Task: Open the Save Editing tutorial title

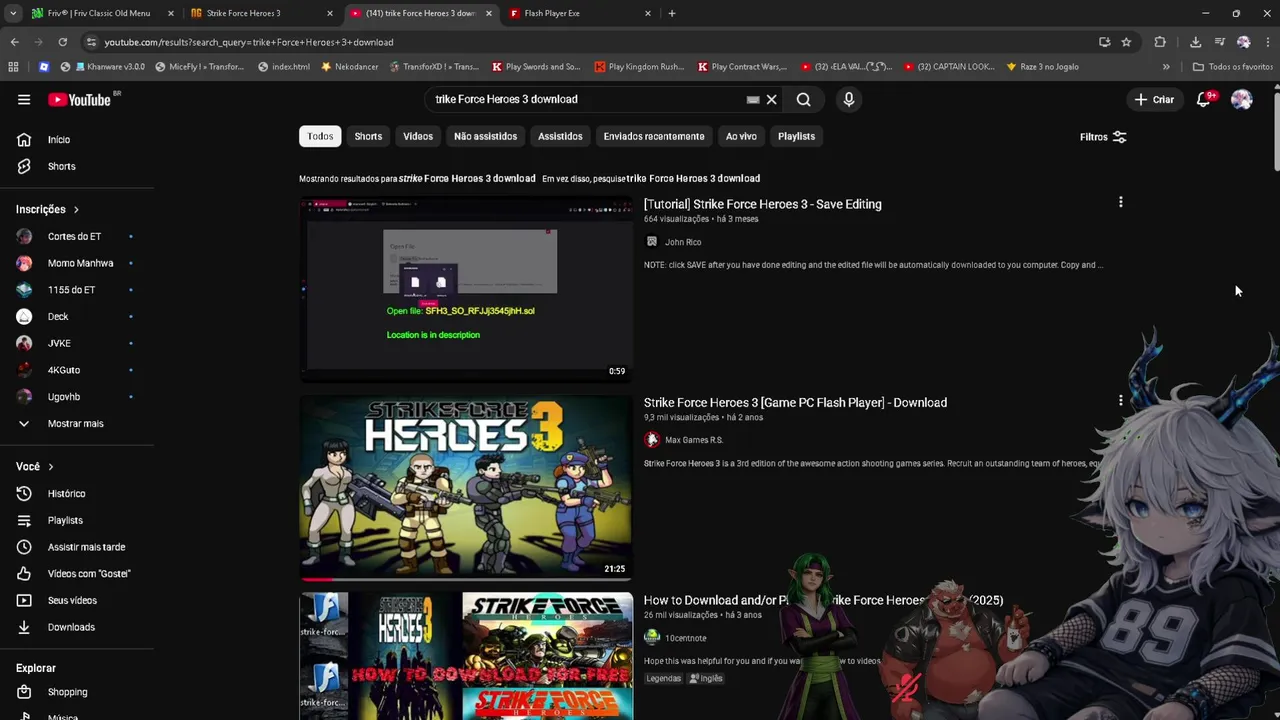Action: pos(763,204)
